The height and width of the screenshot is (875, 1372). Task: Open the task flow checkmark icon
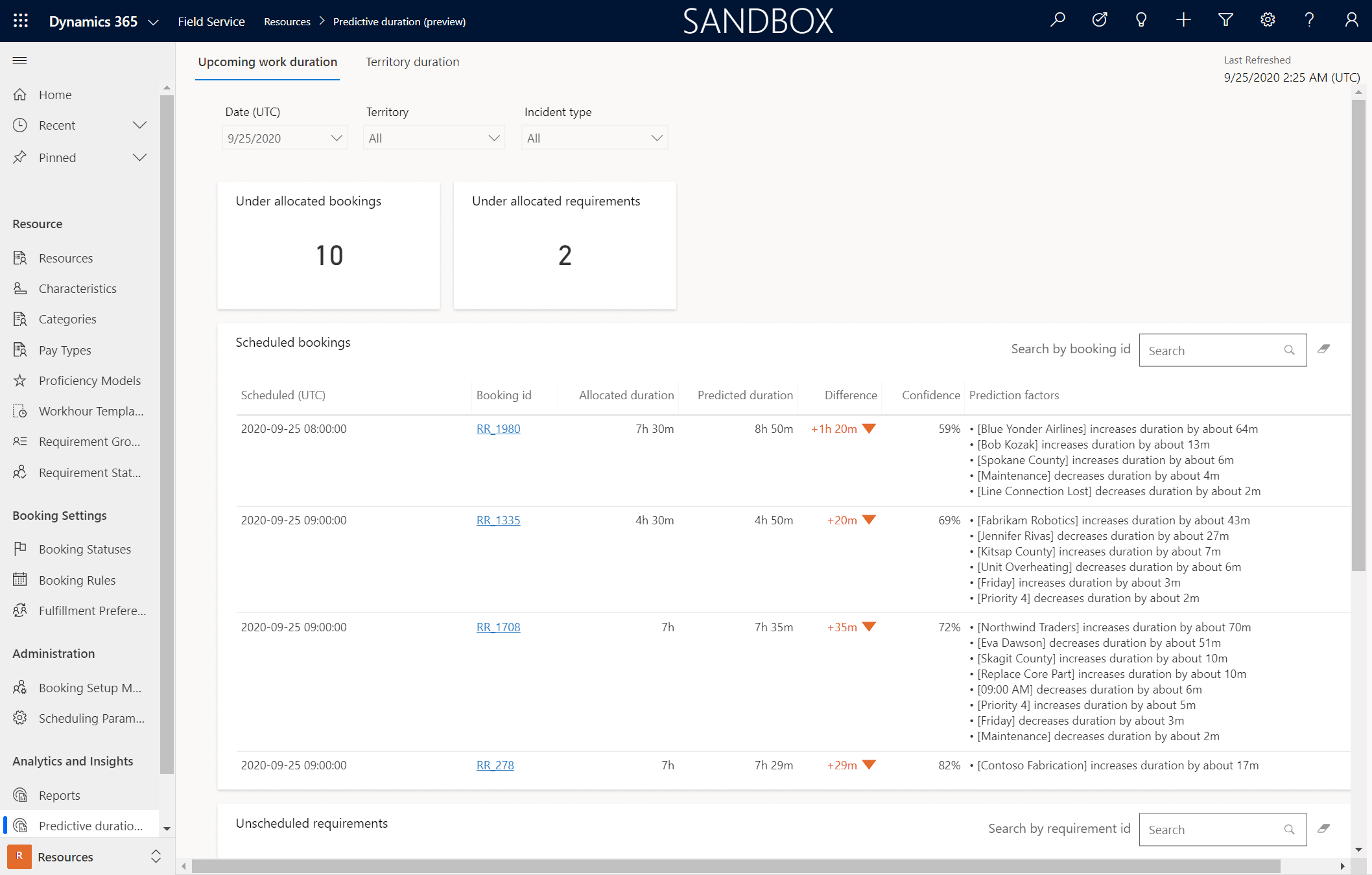1100,20
